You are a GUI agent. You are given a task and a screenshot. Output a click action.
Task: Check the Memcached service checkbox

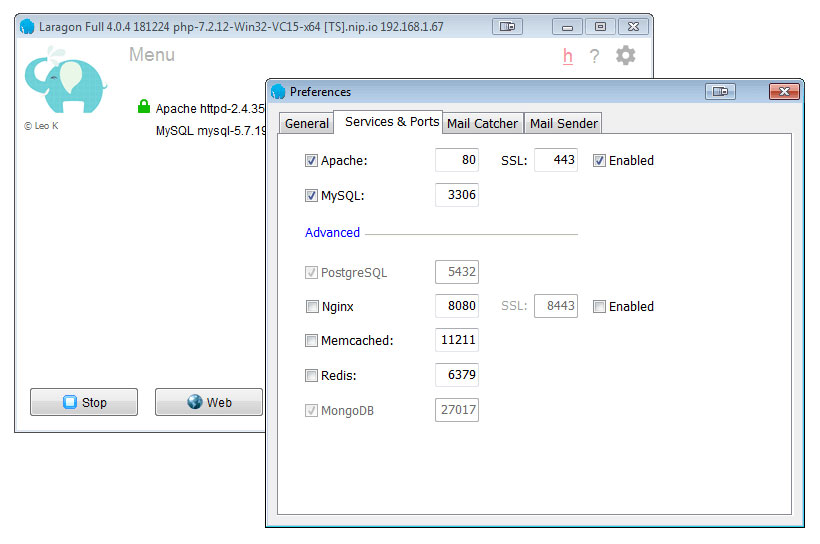311,341
